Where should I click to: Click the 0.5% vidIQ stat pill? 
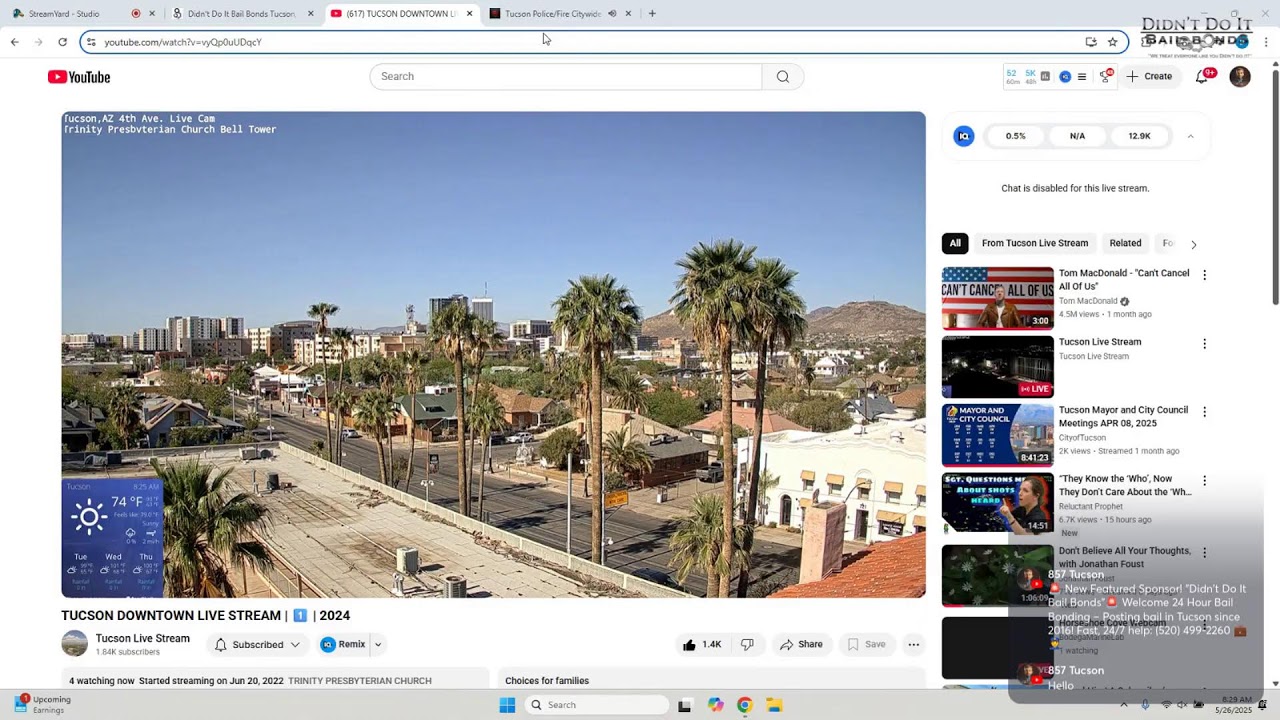[x=1016, y=136]
